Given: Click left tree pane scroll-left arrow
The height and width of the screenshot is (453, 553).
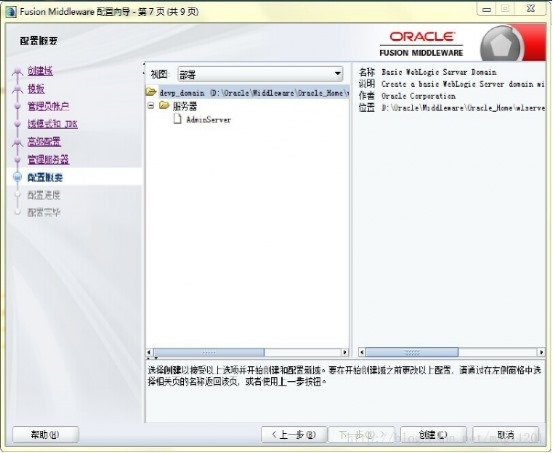Looking at the screenshot, I should pos(149,352).
